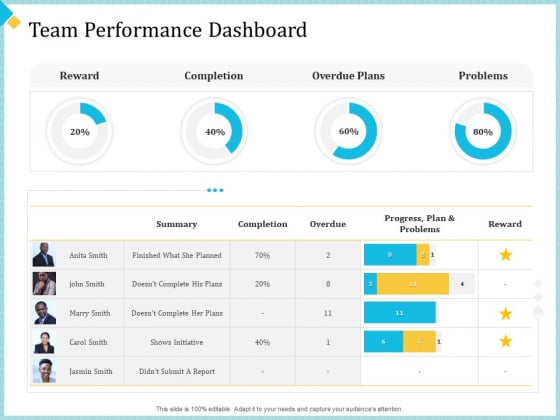Image resolution: width=560 pixels, height=420 pixels.
Task: Select Carol Smith's profile photo
Action: pyautogui.click(x=44, y=342)
